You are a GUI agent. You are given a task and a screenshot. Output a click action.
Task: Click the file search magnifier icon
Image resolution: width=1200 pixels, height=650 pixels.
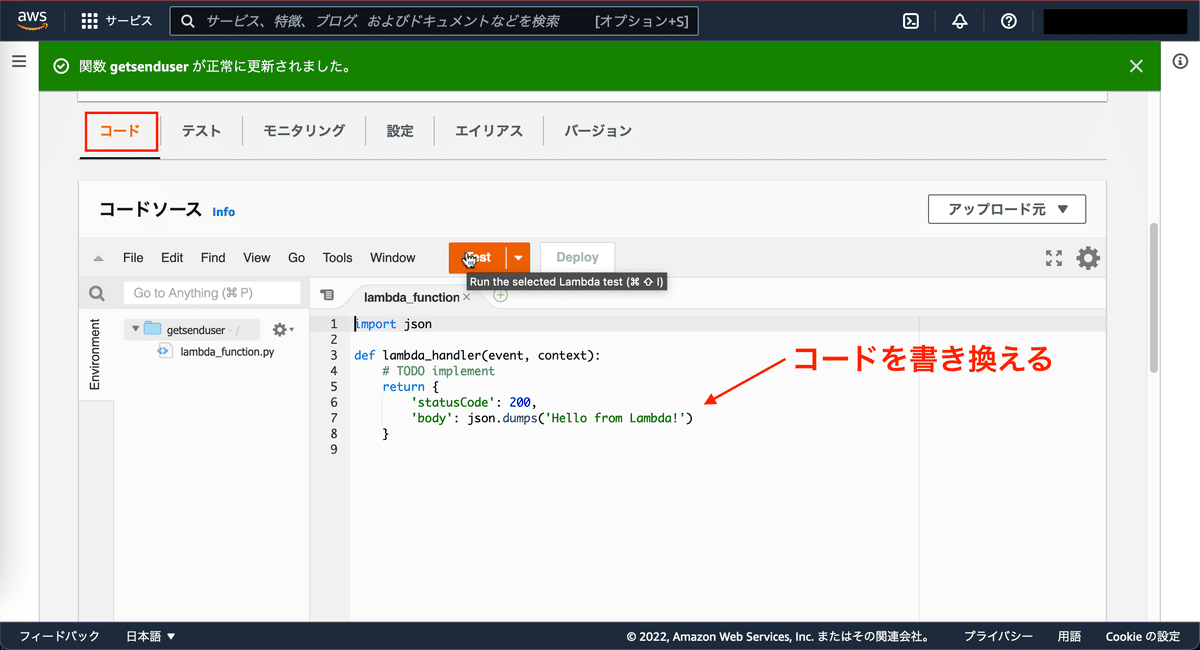coord(97,294)
